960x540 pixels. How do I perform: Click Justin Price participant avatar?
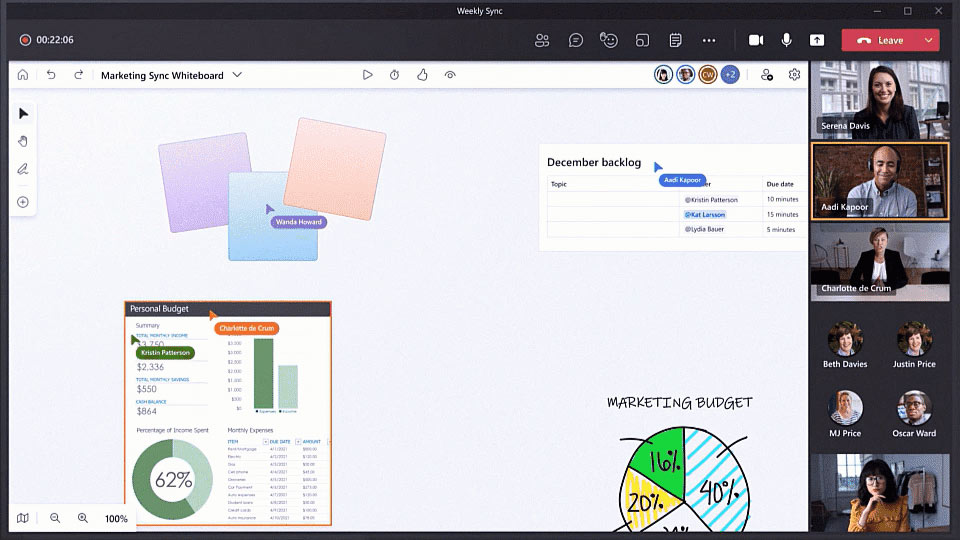pyautogui.click(x=914, y=339)
